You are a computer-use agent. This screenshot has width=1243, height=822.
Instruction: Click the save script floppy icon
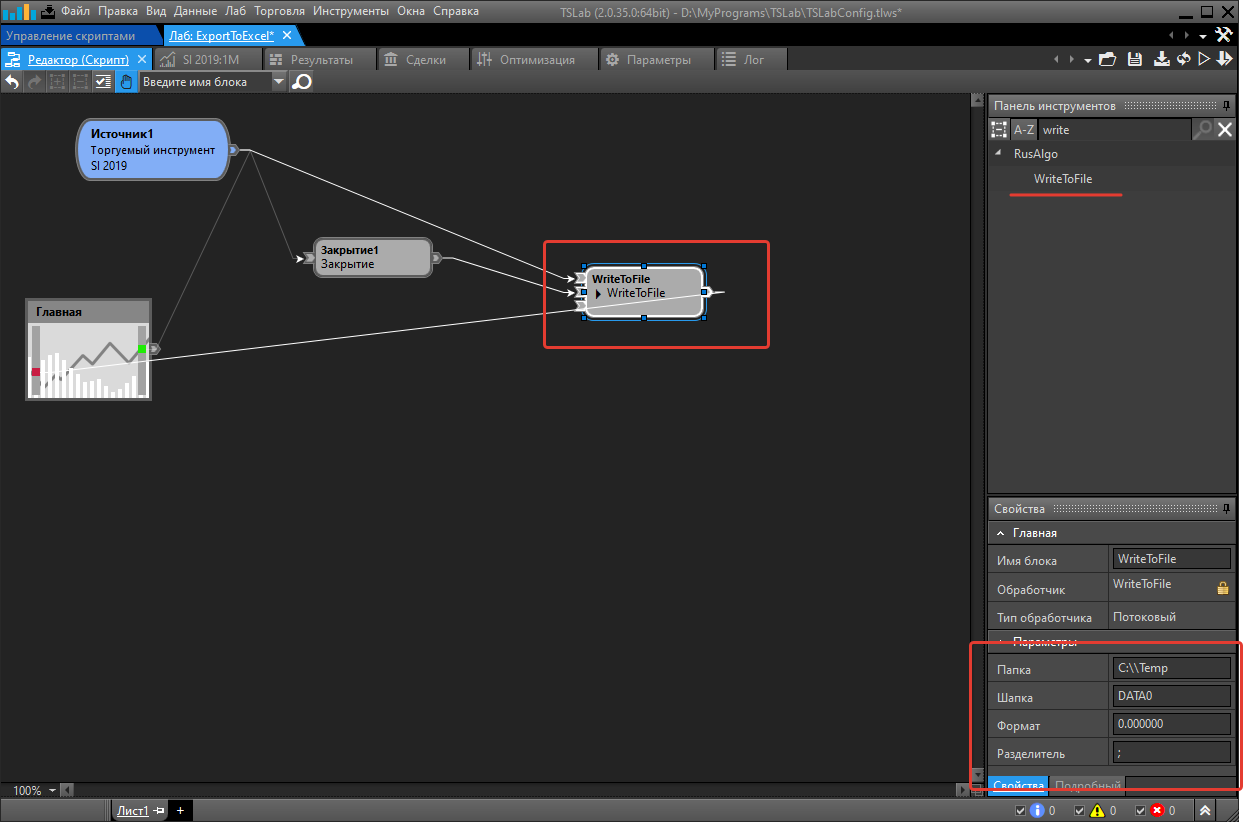pyautogui.click(x=1135, y=60)
